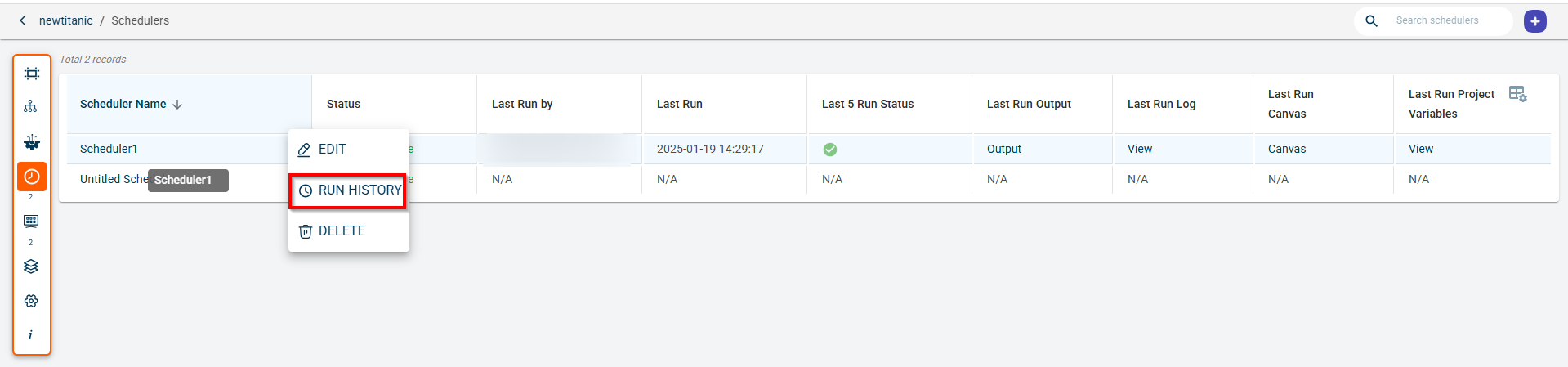Open the schedulers clock icon in sidebar
Image resolution: width=1568 pixels, height=367 pixels.
(32, 177)
